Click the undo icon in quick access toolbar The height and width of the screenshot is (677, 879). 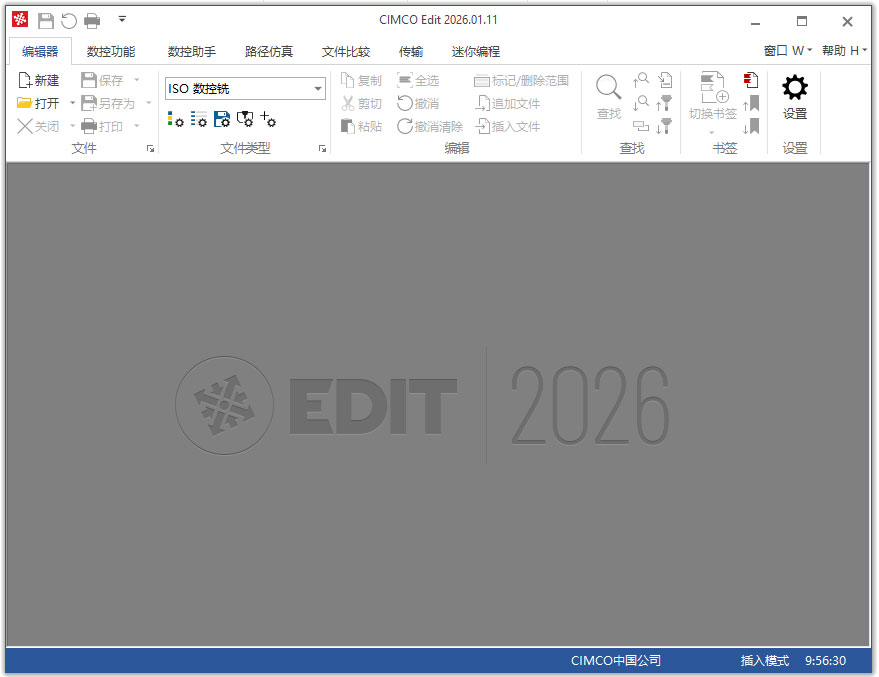point(68,21)
